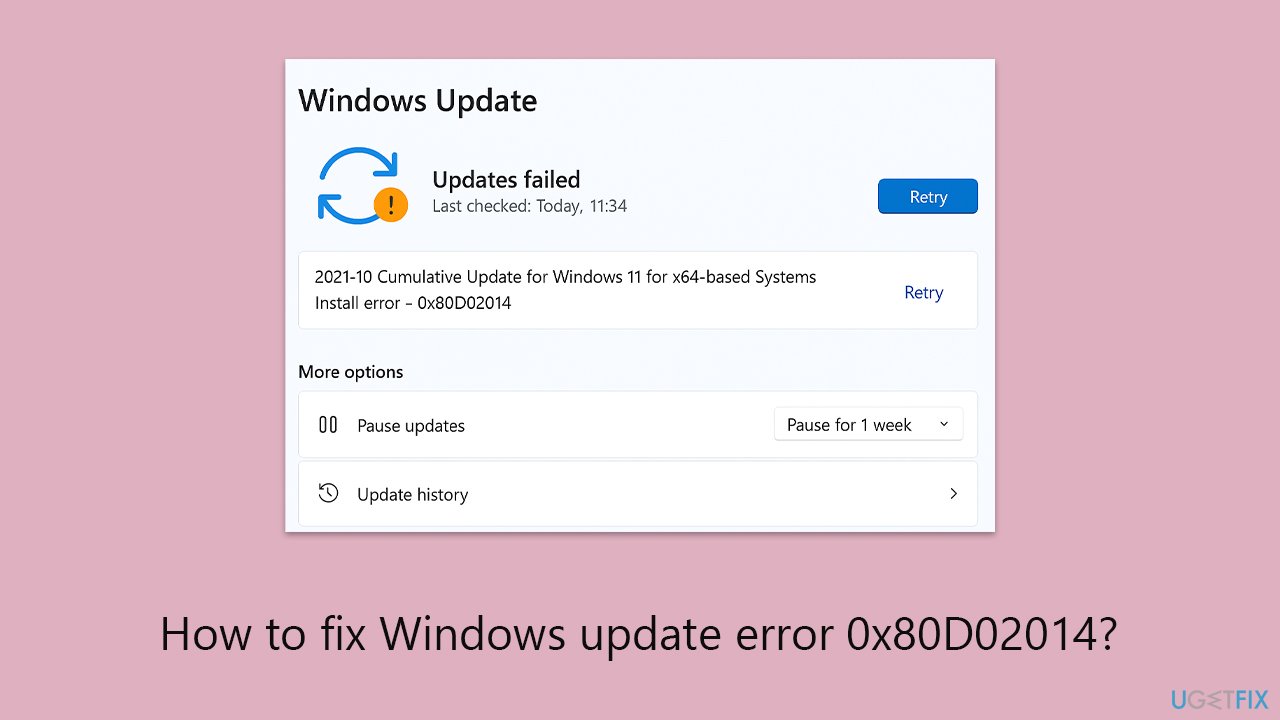1280x720 pixels.
Task: Click the blue sync arrows icon
Action: [360, 185]
